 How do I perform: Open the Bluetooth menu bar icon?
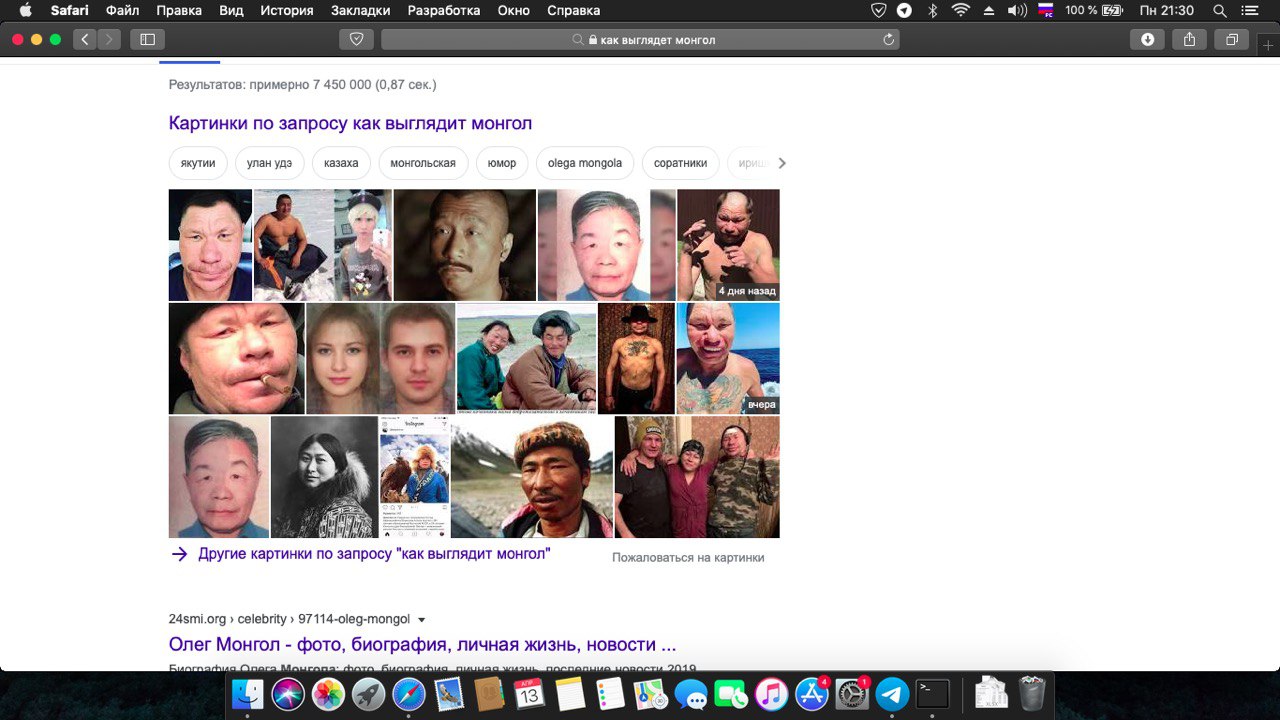[x=932, y=11]
